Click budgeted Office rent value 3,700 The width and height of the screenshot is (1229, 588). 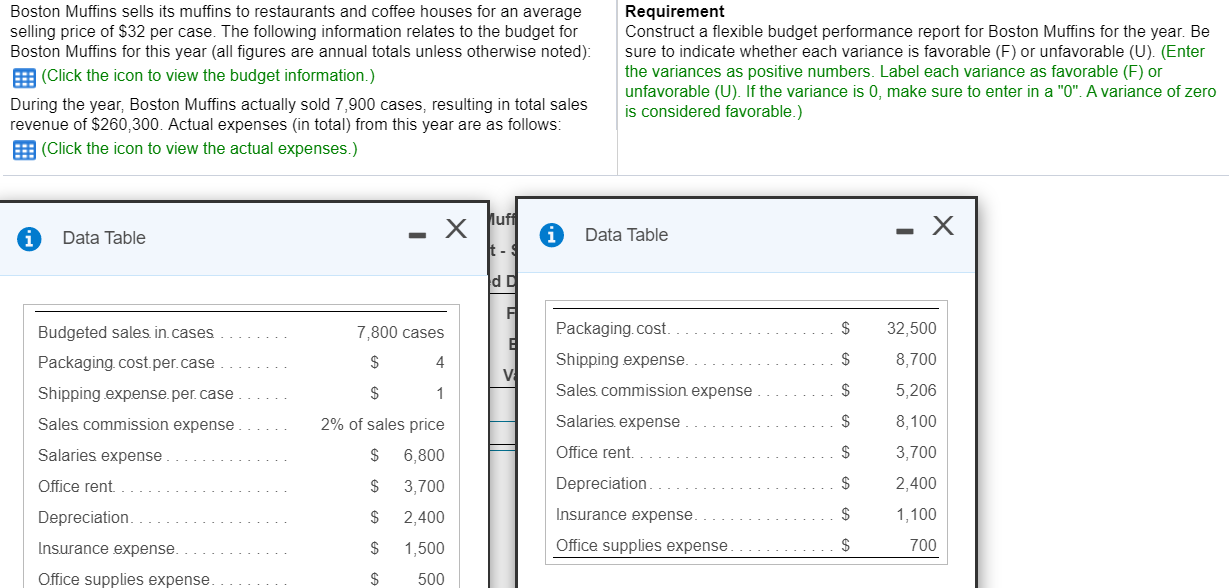[424, 487]
